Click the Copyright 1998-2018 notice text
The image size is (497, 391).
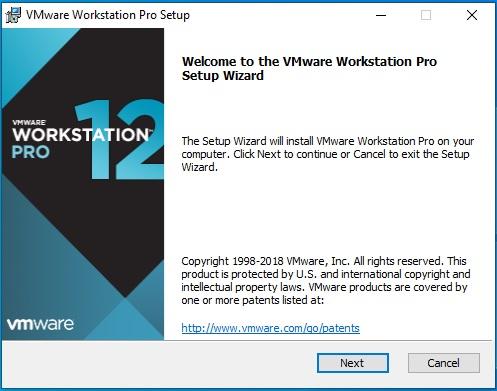point(326,280)
